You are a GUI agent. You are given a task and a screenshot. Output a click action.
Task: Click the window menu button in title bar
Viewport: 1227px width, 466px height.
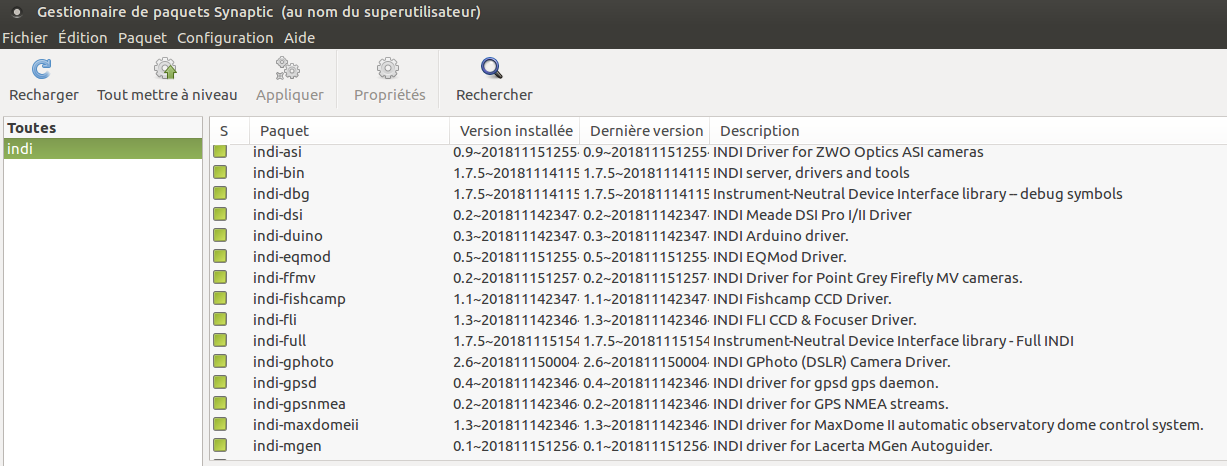[18, 13]
